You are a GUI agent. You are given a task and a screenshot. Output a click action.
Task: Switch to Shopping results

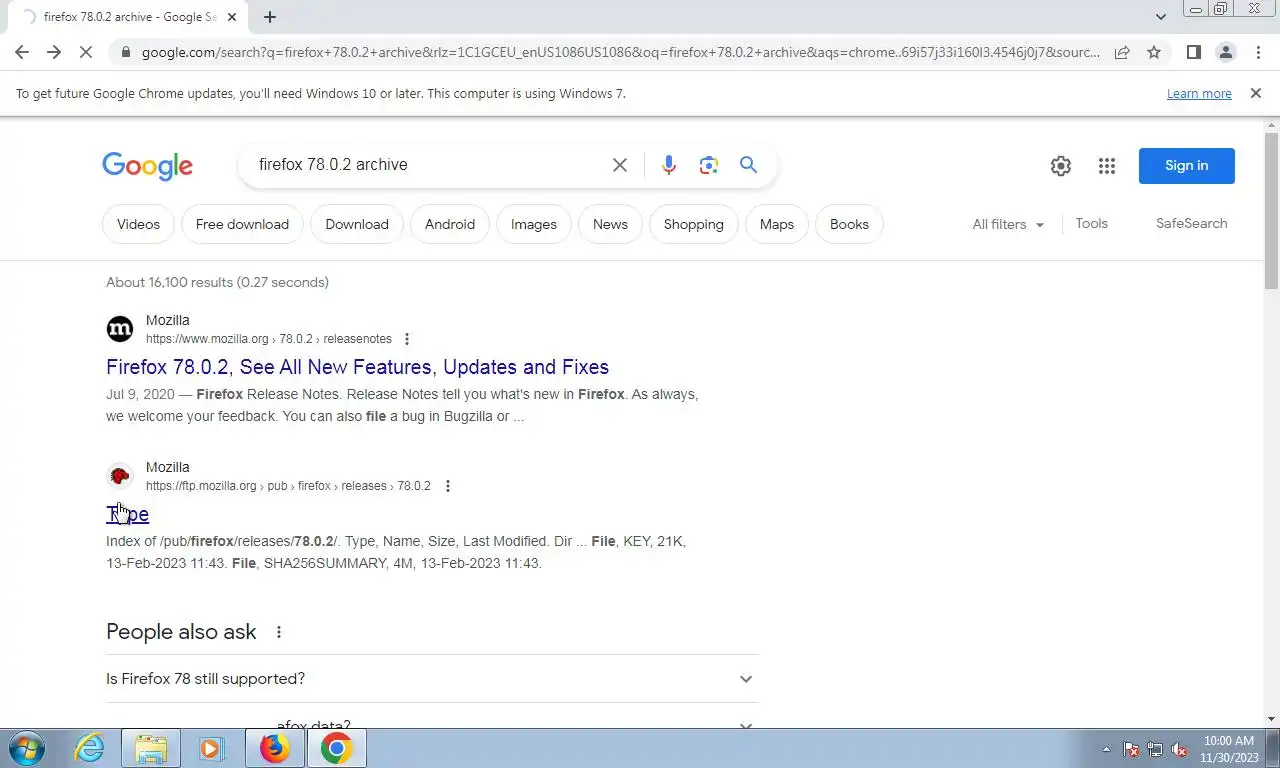[x=694, y=224]
